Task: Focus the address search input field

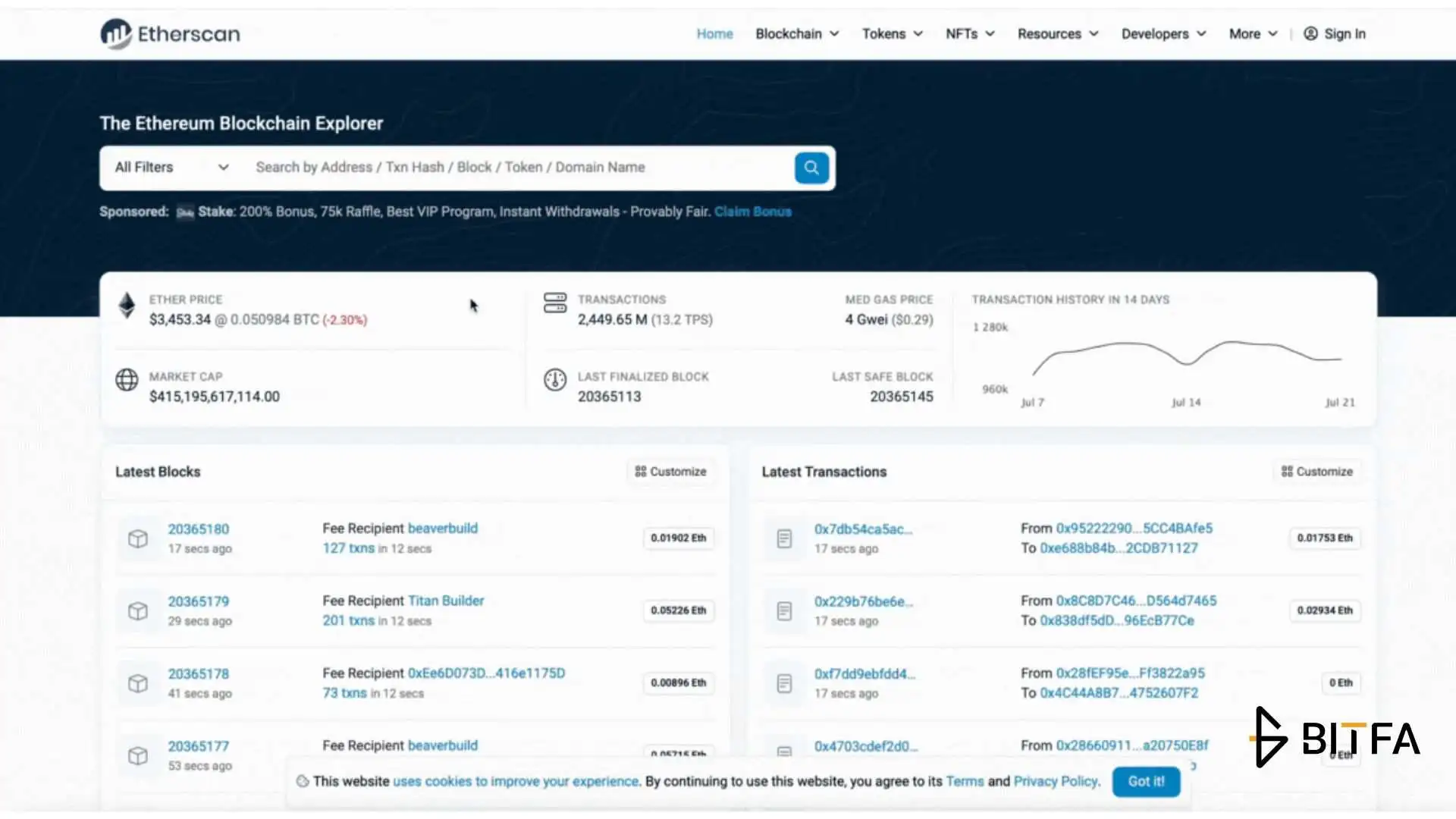Action: (519, 168)
